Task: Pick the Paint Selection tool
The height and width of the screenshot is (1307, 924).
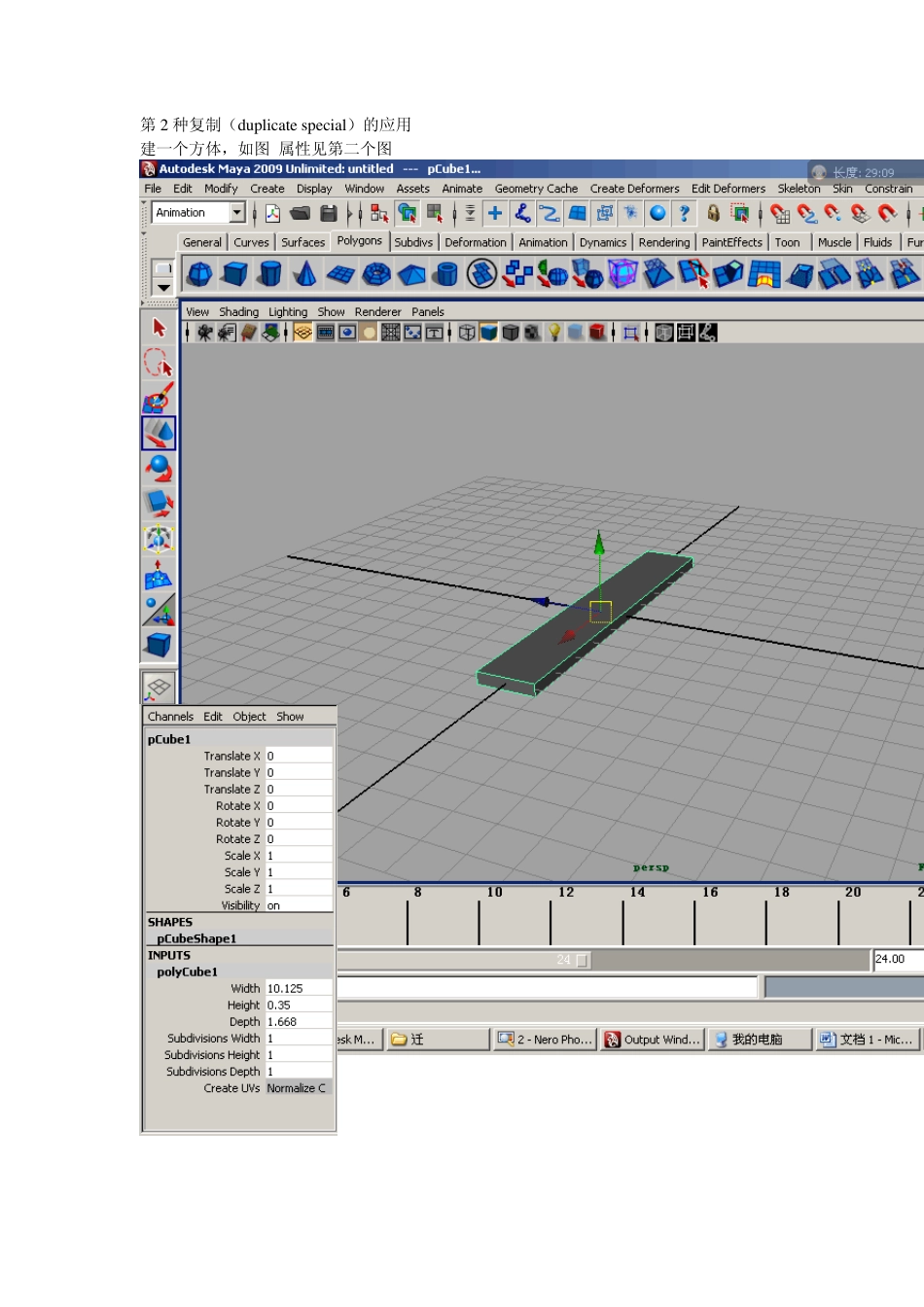Action: [x=159, y=399]
